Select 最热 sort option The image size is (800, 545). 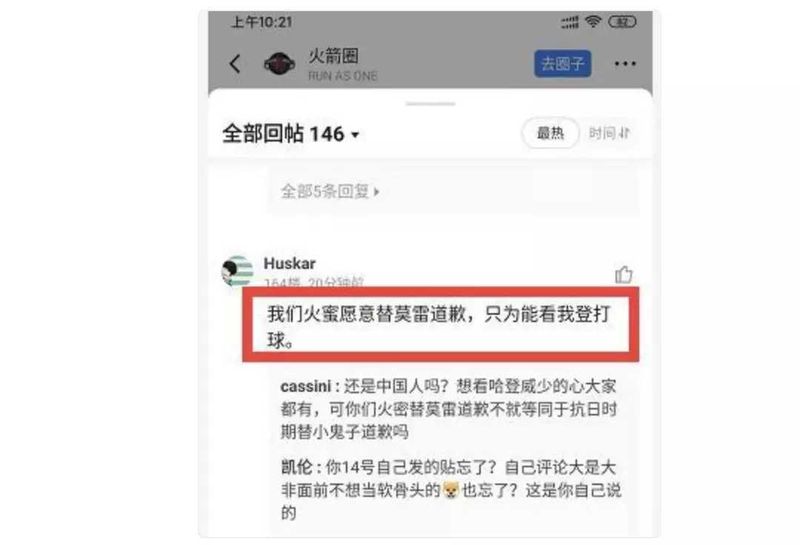pyautogui.click(x=550, y=133)
